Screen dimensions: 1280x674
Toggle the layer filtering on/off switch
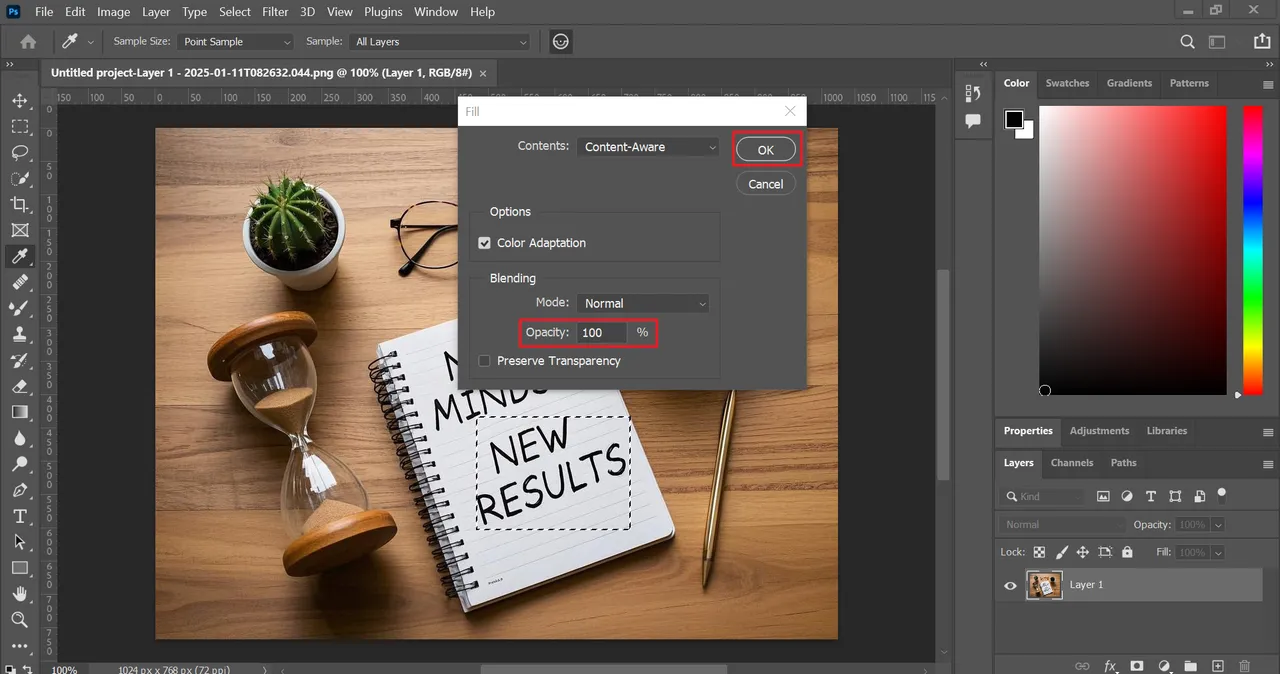click(x=1221, y=494)
